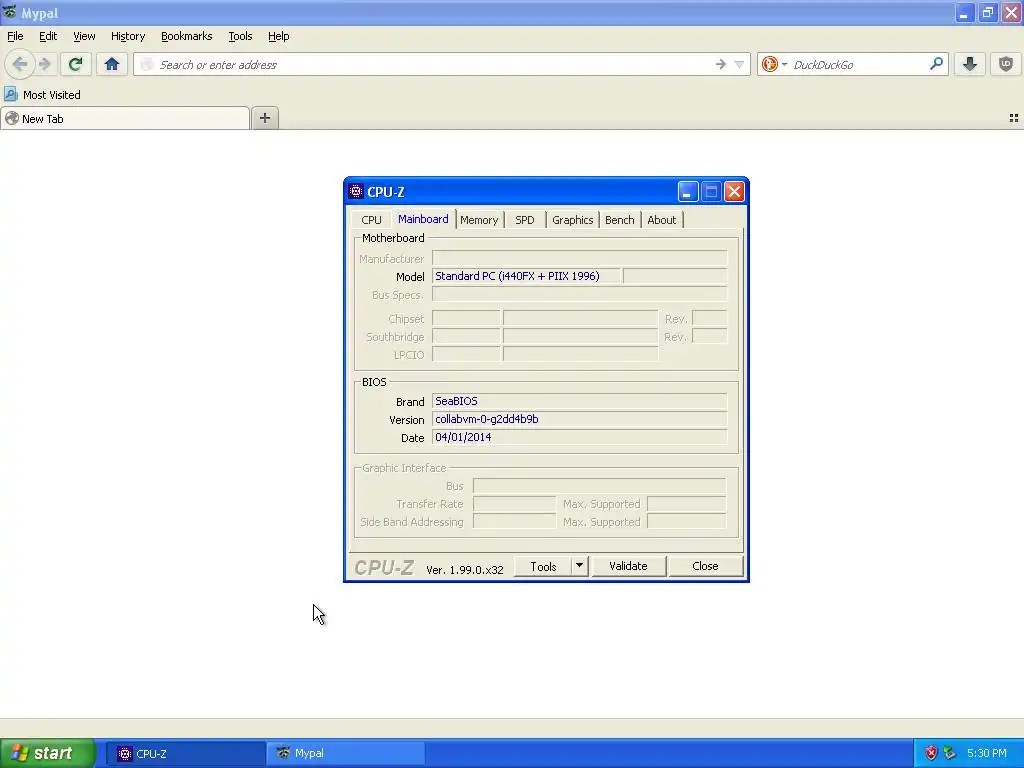Open the Windows Start menu

click(48, 753)
